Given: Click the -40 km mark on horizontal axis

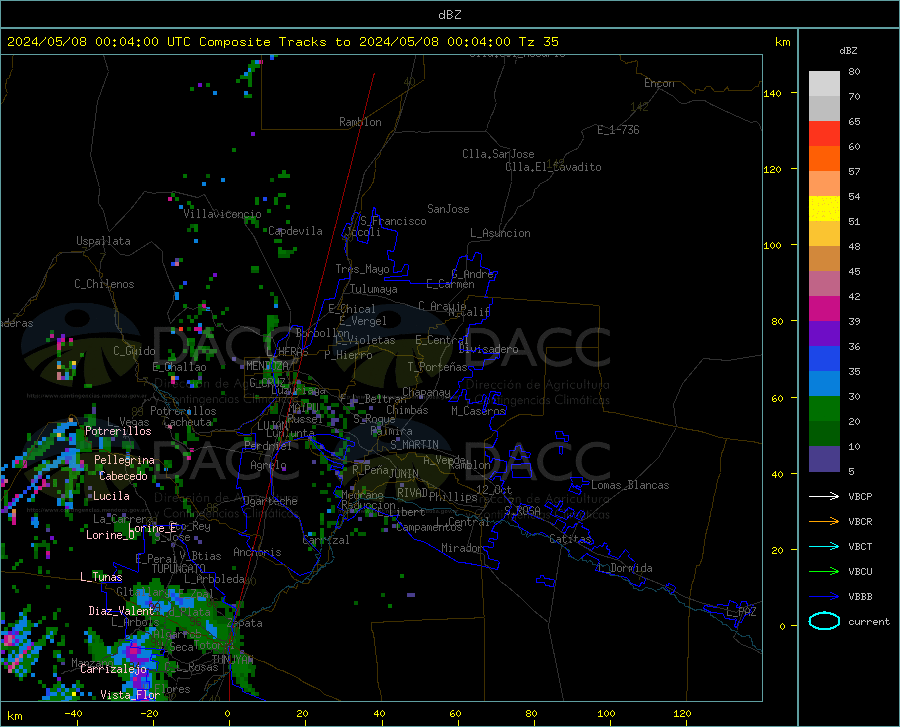Looking at the screenshot, I should 73,713.
